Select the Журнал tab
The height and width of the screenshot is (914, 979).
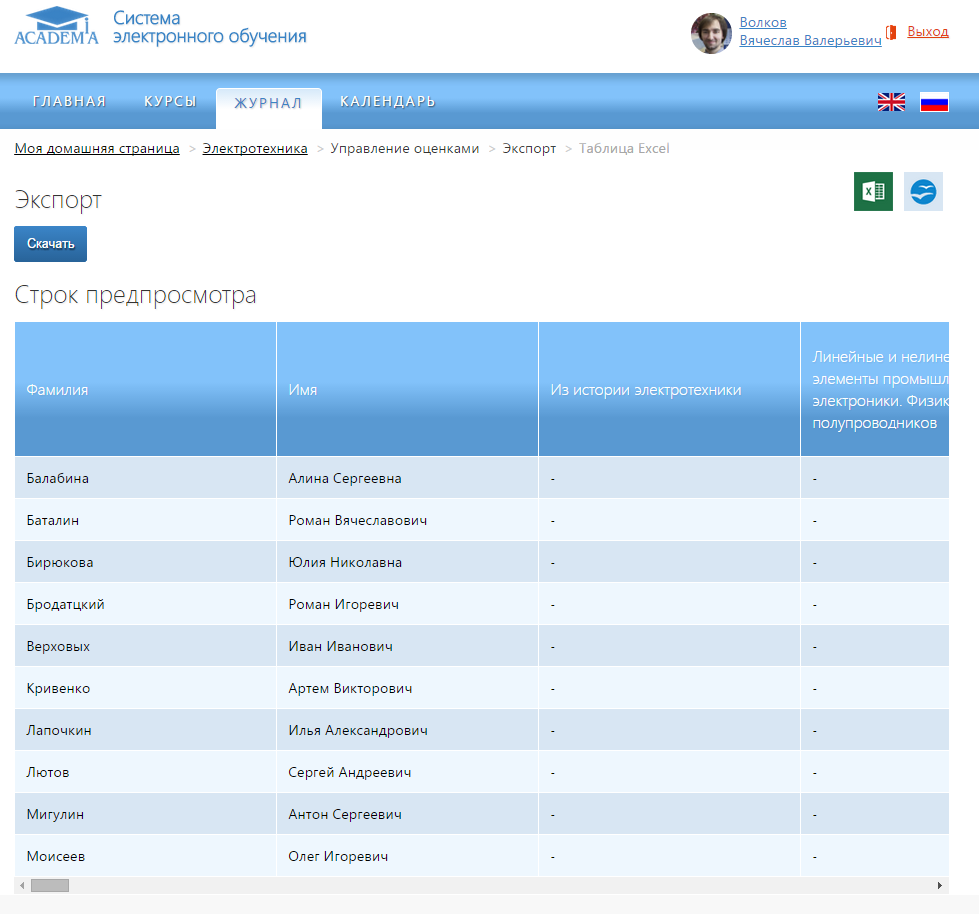pyautogui.click(x=268, y=103)
